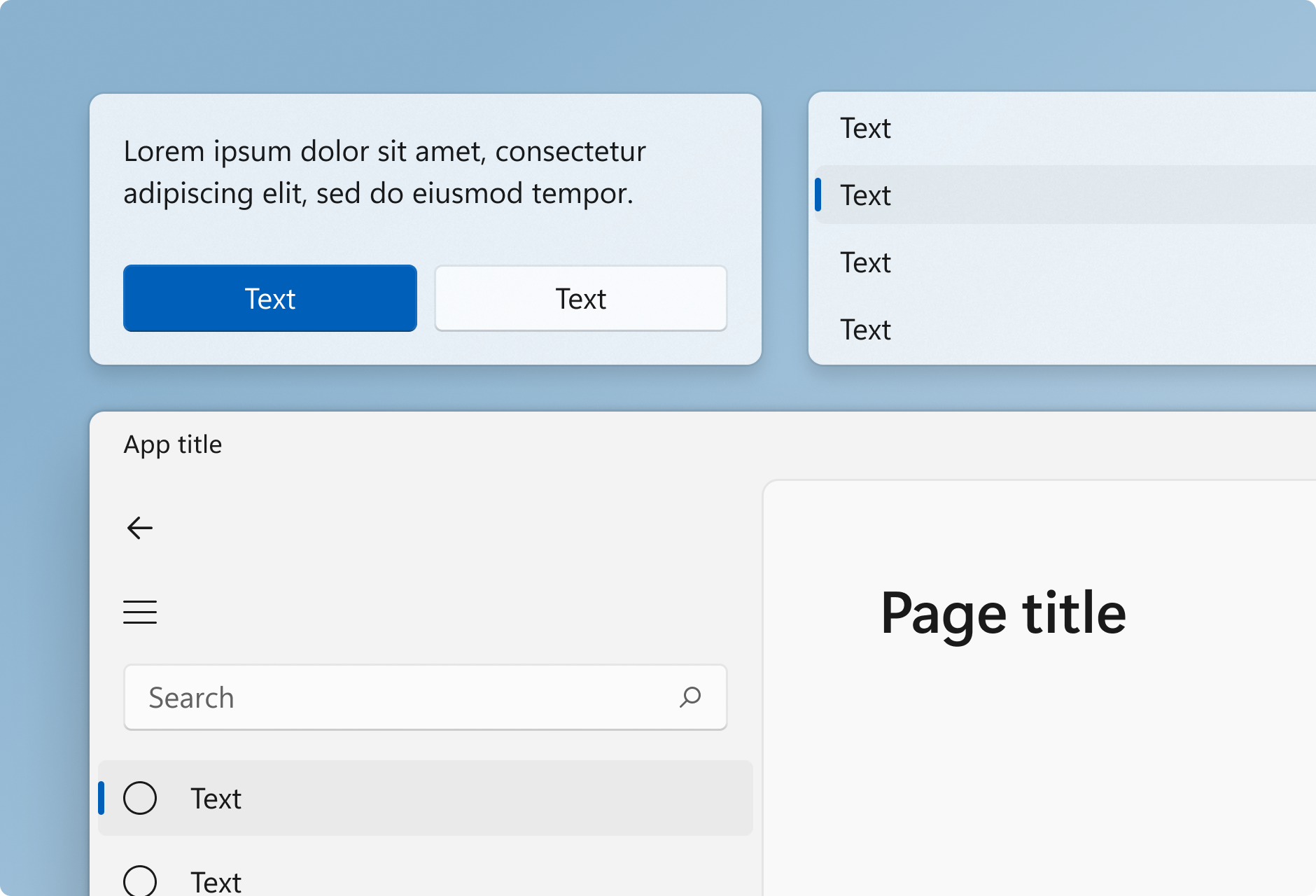The width and height of the screenshot is (1316, 896).
Task: Select the first Text item in the right-side list
Action: coord(866,128)
